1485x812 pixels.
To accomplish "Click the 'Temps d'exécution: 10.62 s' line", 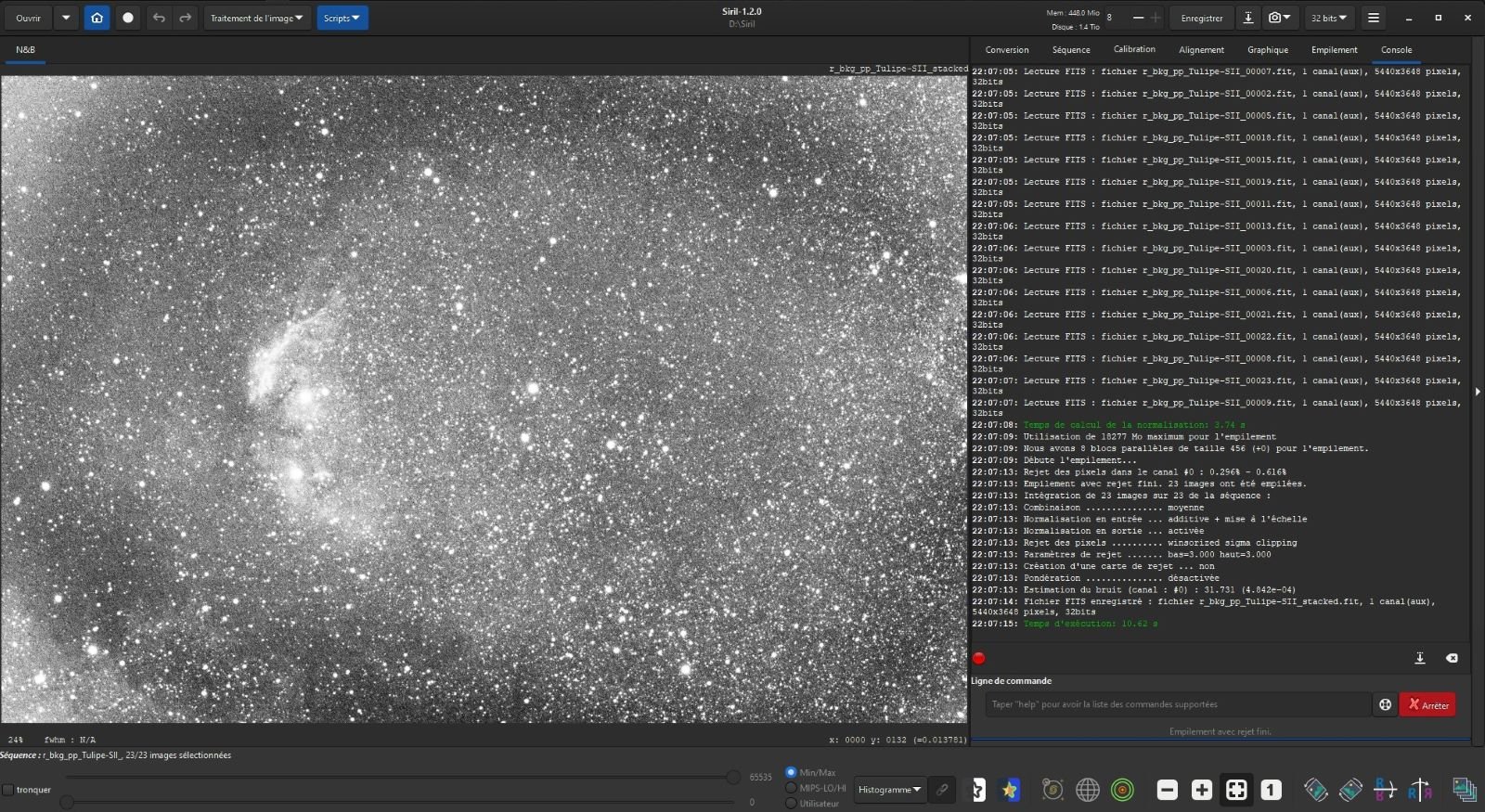I will [x=1090, y=624].
